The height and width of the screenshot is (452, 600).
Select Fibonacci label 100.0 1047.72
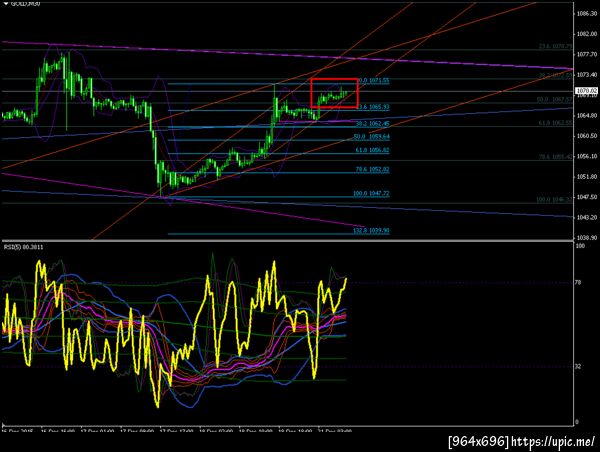(371, 193)
